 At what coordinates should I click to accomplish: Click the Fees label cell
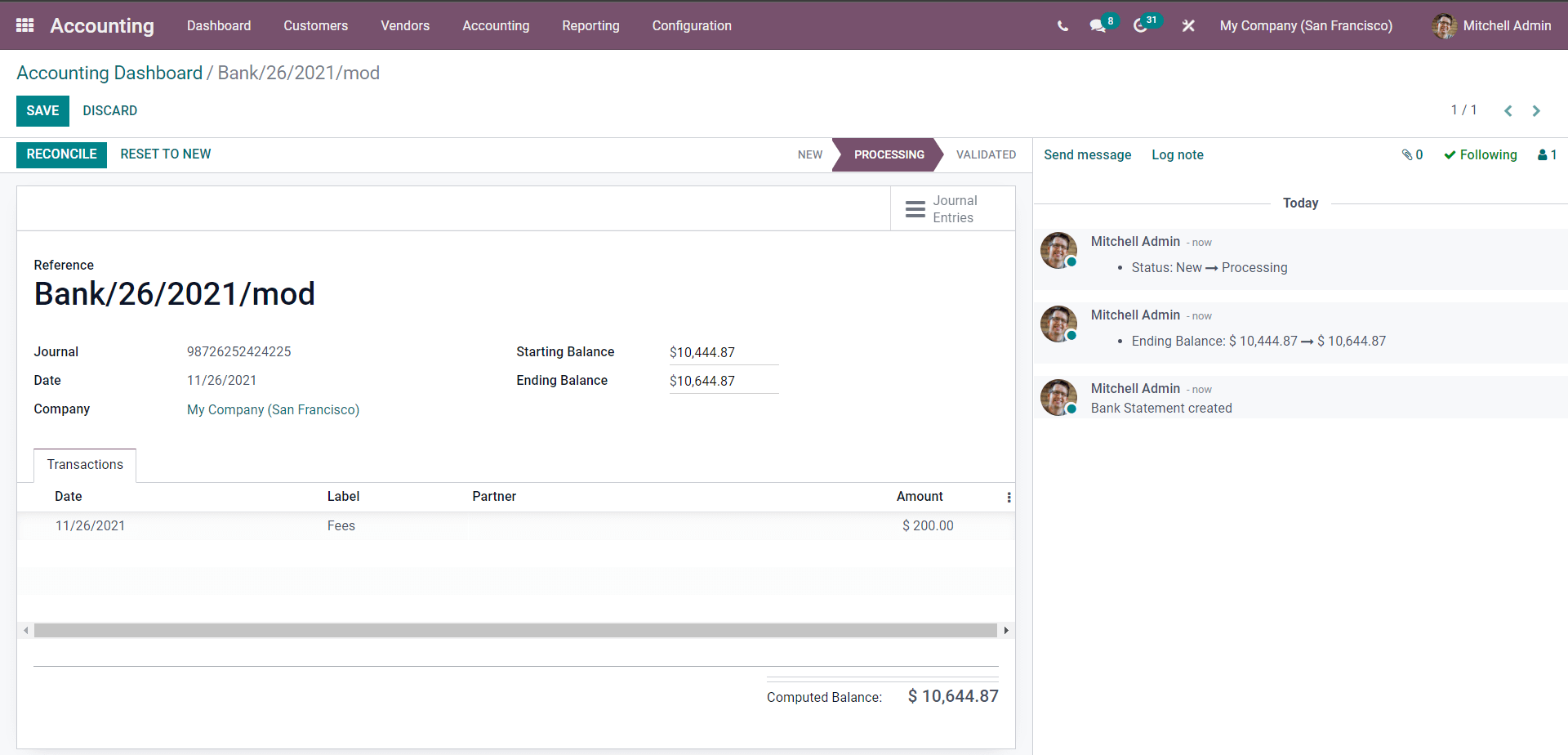point(341,526)
